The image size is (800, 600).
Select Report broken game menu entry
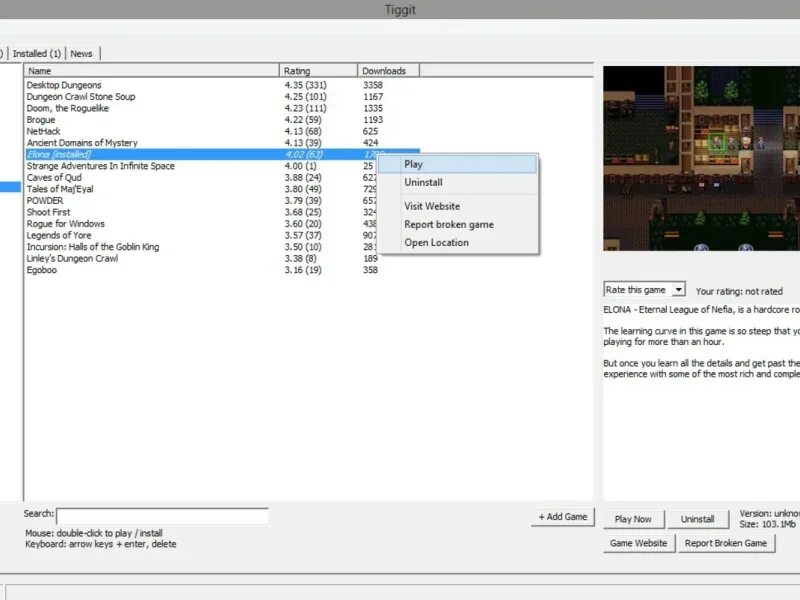(x=458, y=224)
